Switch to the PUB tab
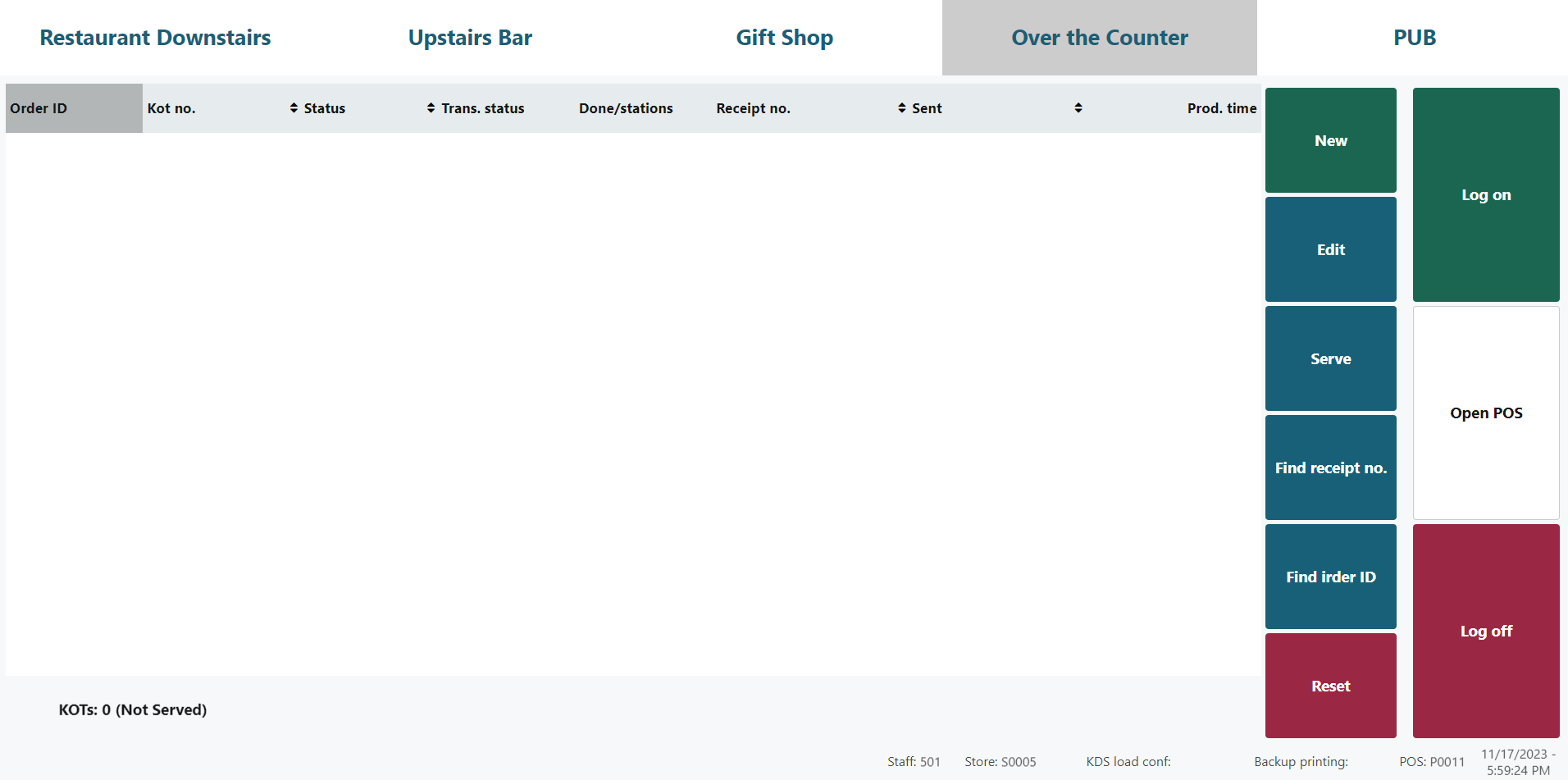This screenshot has width=1568, height=780. tap(1415, 38)
